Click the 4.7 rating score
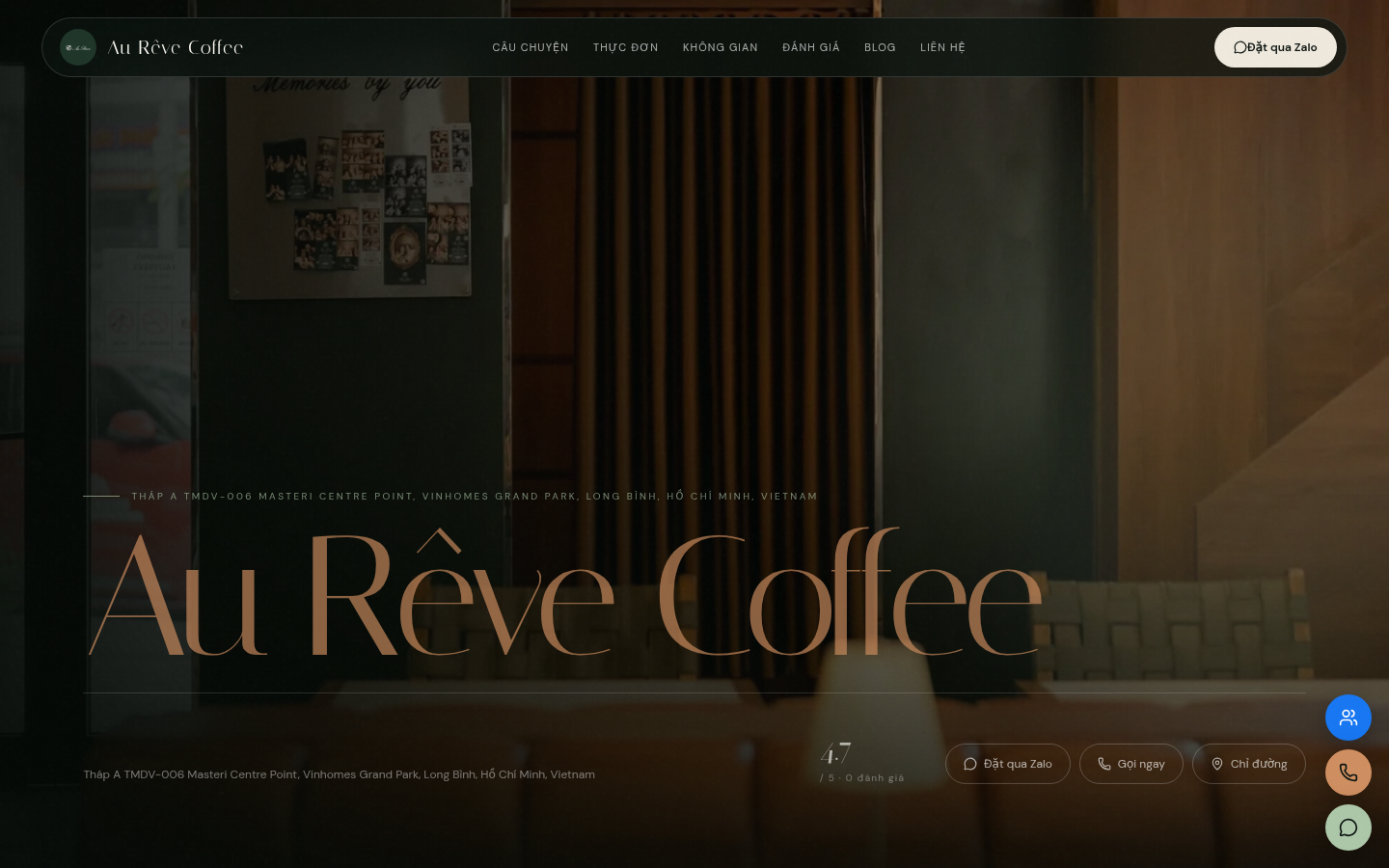Viewport: 1389px width, 868px height. [835, 753]
